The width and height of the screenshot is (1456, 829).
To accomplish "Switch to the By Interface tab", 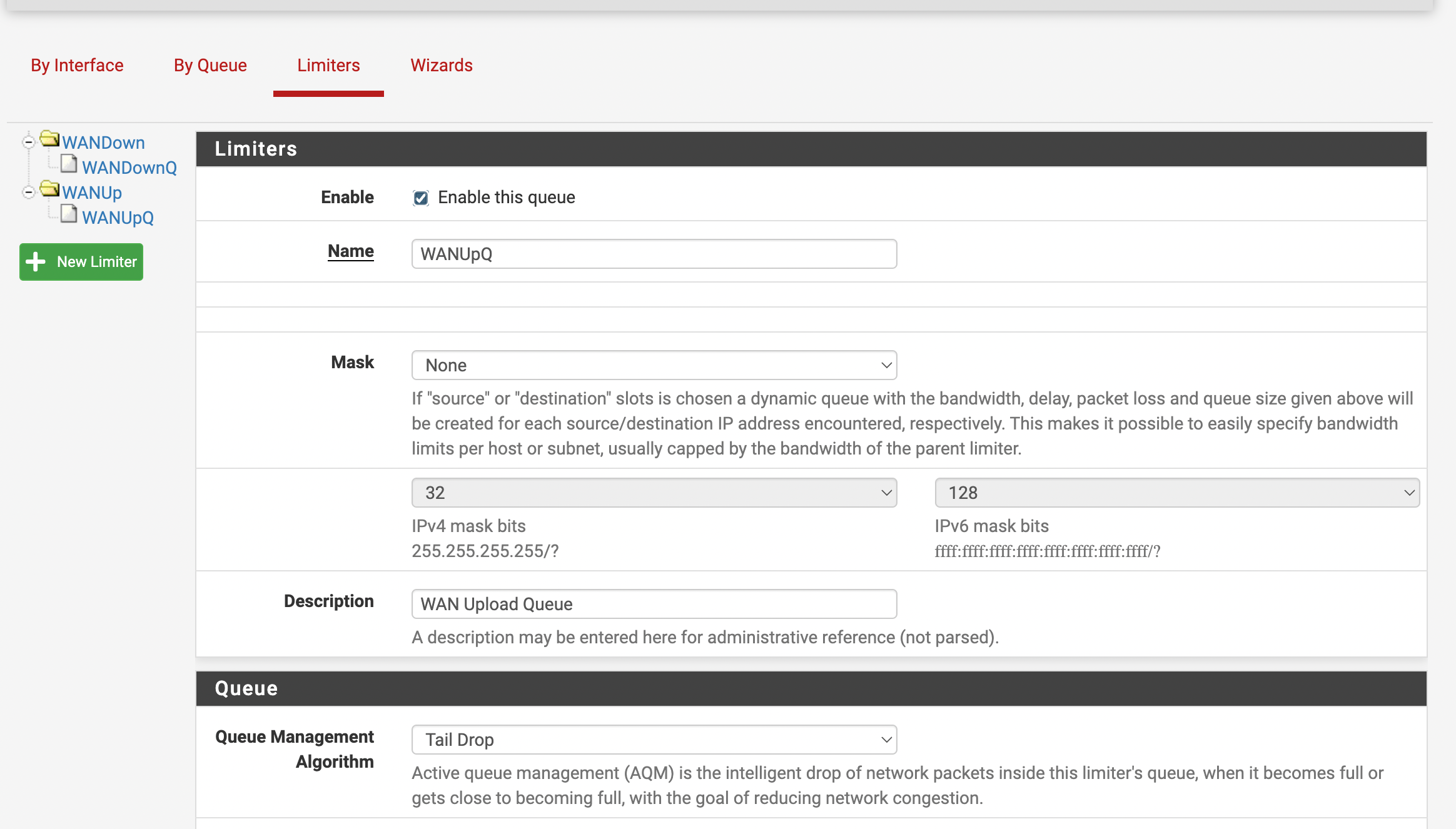I will point(77,66).
